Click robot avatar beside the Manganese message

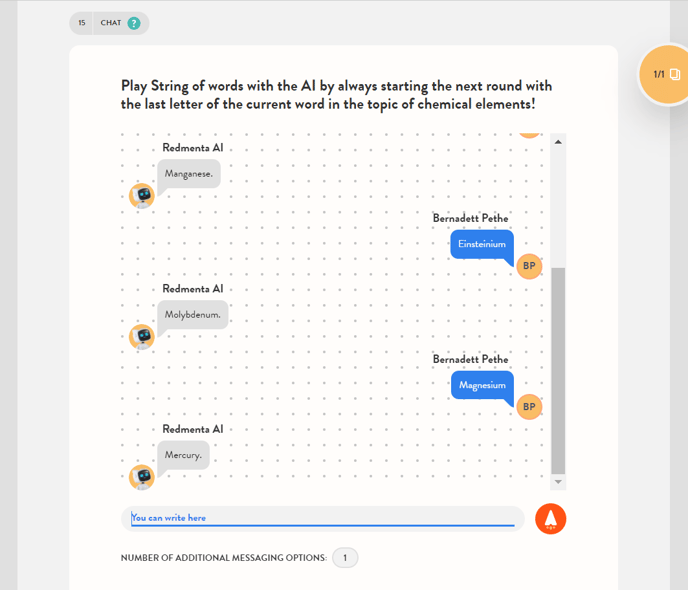coord(142,195)
